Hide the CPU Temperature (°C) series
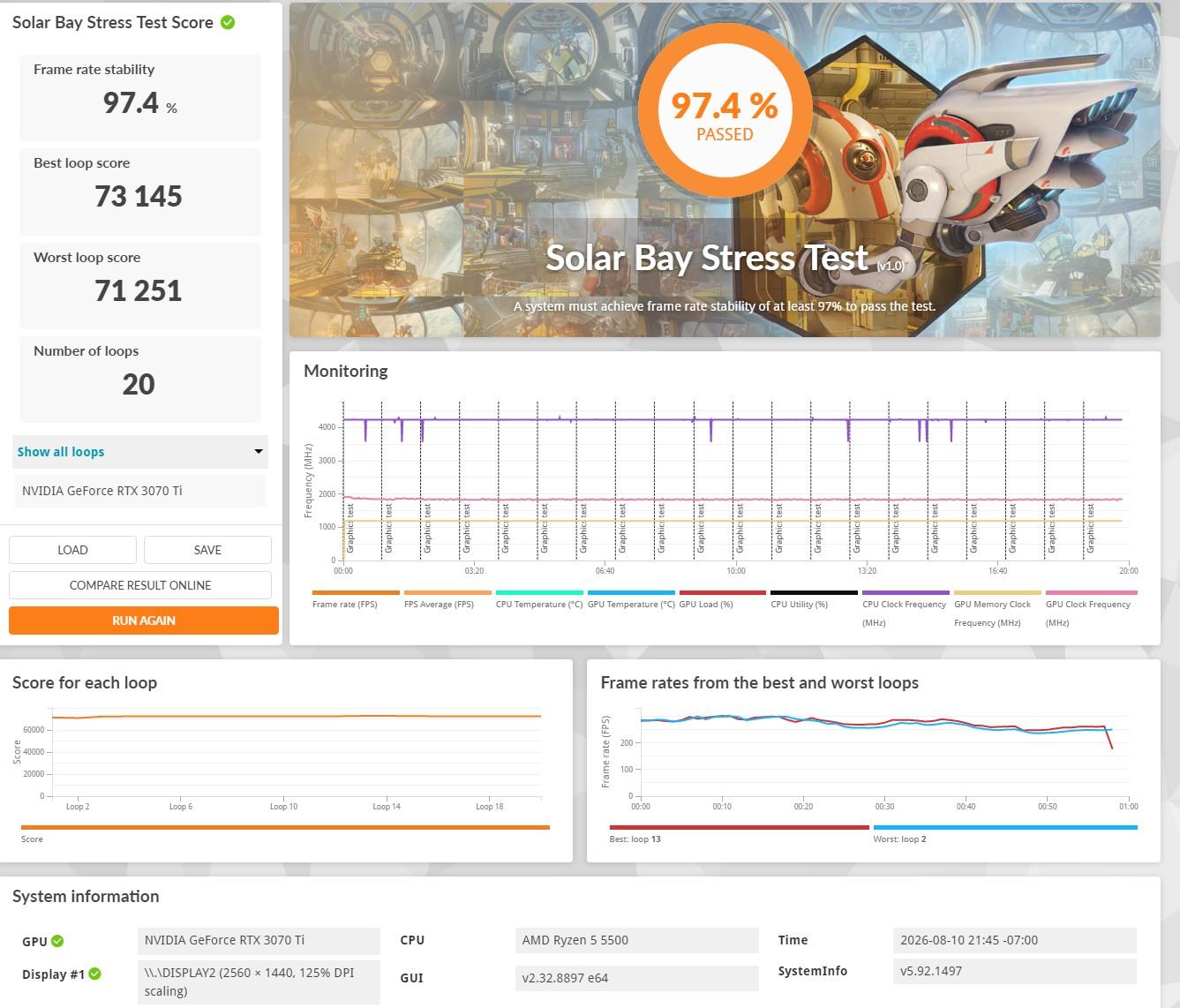 pos(539,599)
